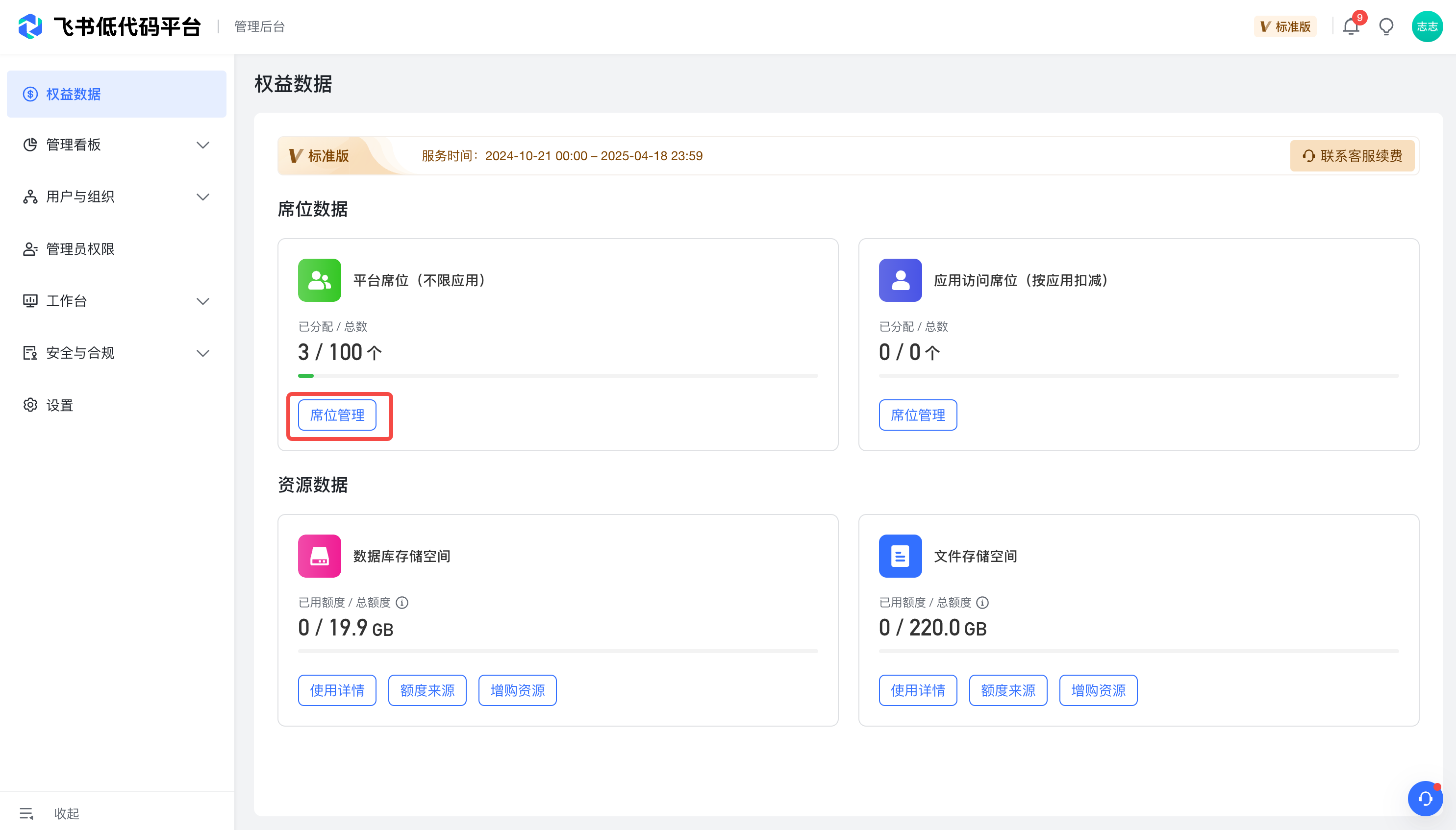Open 设置 in the sidebar
The image size is (1456, 830).
coord(116,405)
